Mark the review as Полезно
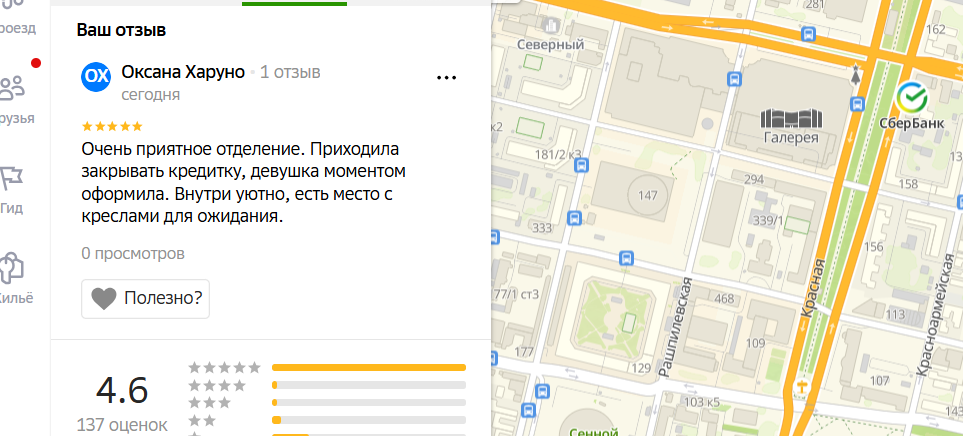This screenshot has height=436, width=963. point(146,299)
